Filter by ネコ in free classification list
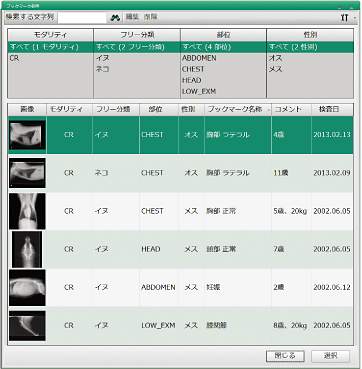362x369 pixels. click(137, 69)
